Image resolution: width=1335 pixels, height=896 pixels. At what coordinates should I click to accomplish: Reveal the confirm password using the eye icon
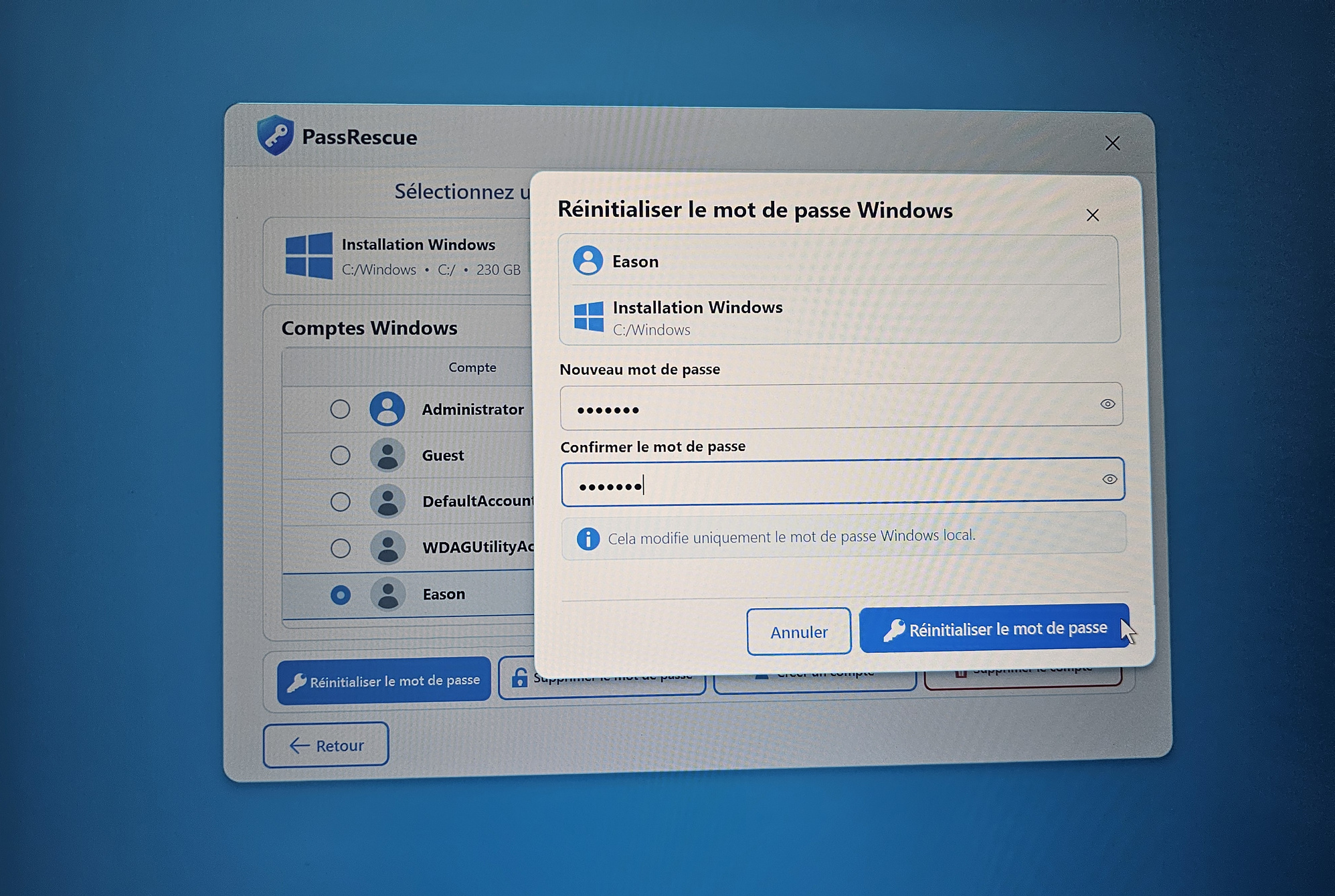coord(1109,479)
